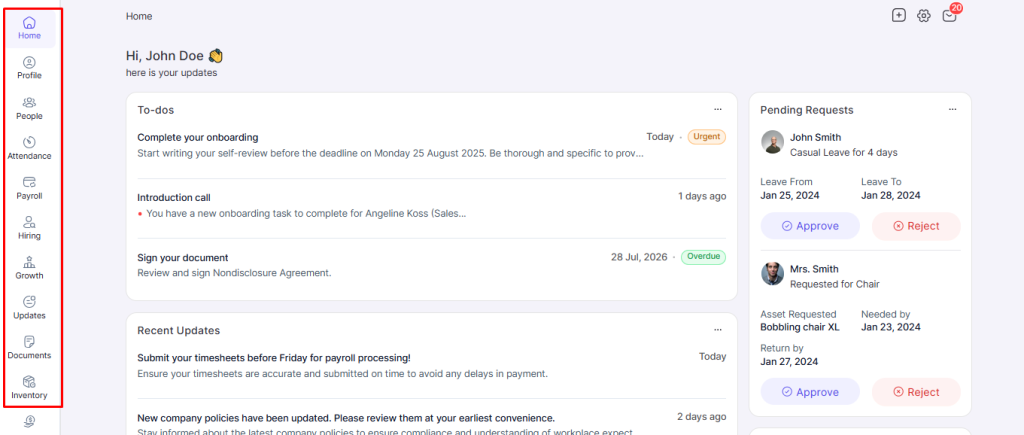
Task: Open the Profile sidebar icon
Action: (x=29, y=68)
